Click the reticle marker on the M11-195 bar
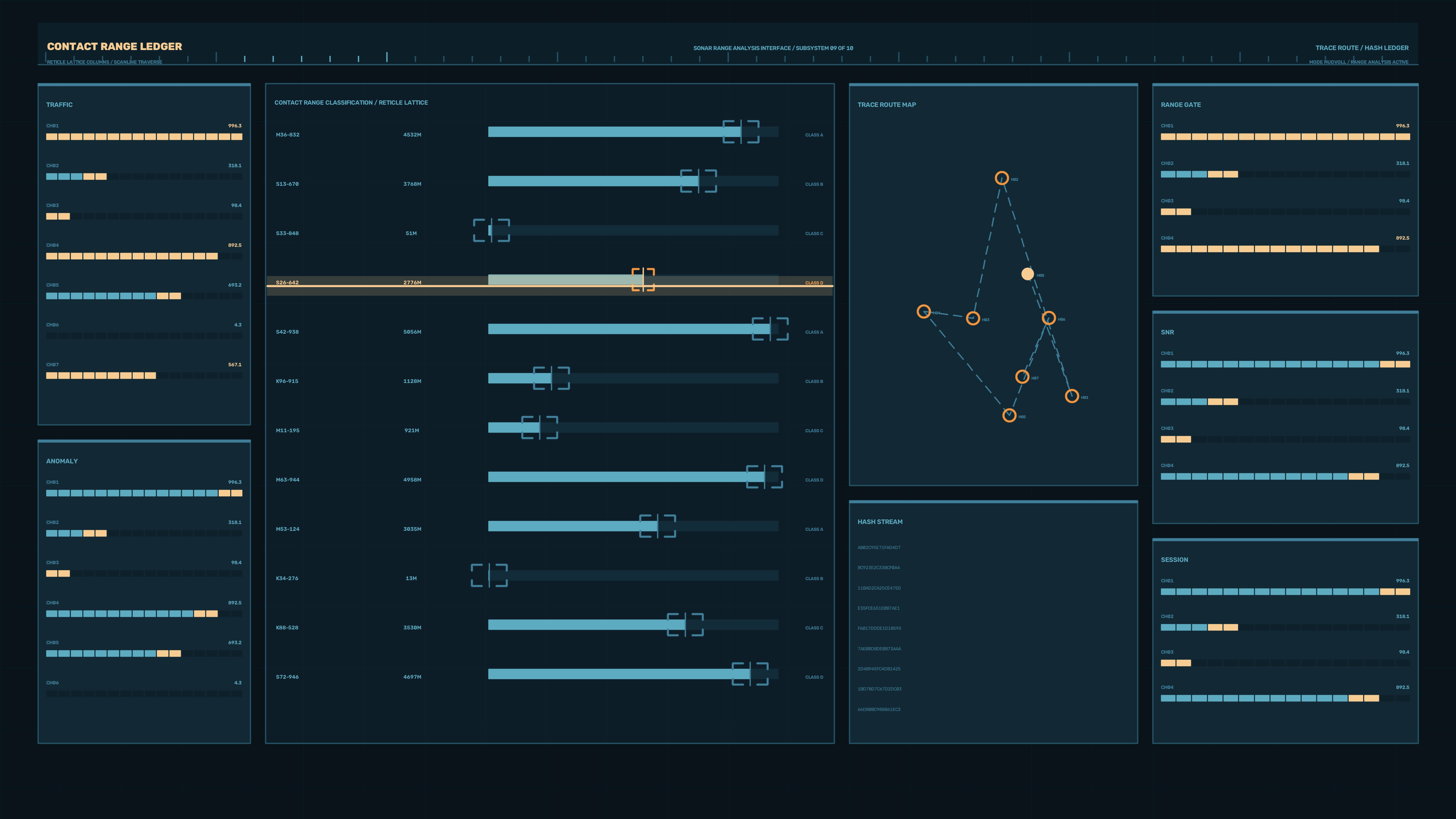1456x819 pixels. tap(540, 427)
